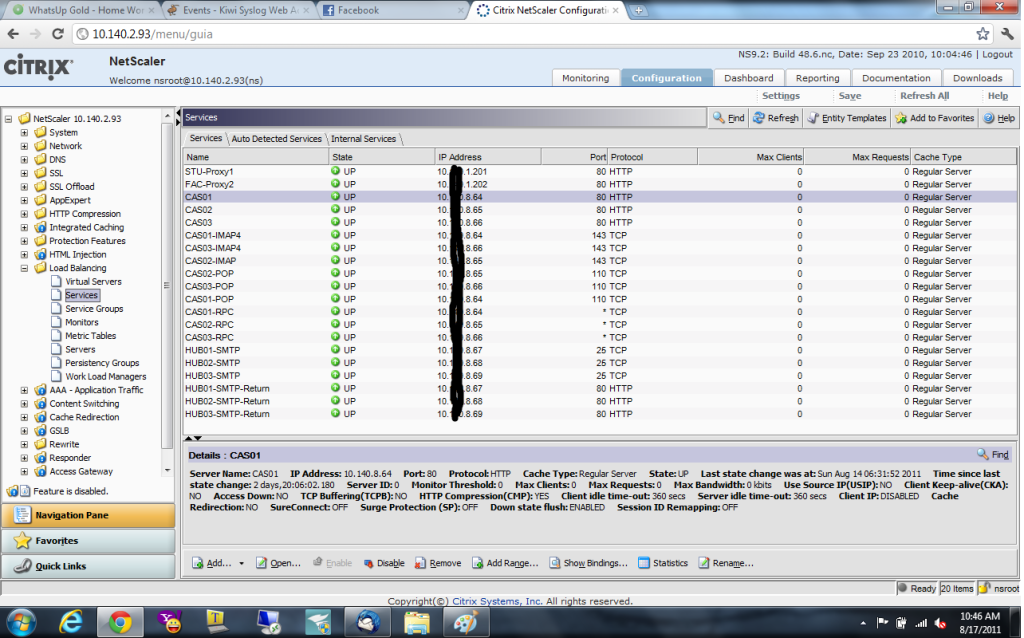1024x638 pixels.
Task: Disable the selected CAS01 service
Action: 384,563
